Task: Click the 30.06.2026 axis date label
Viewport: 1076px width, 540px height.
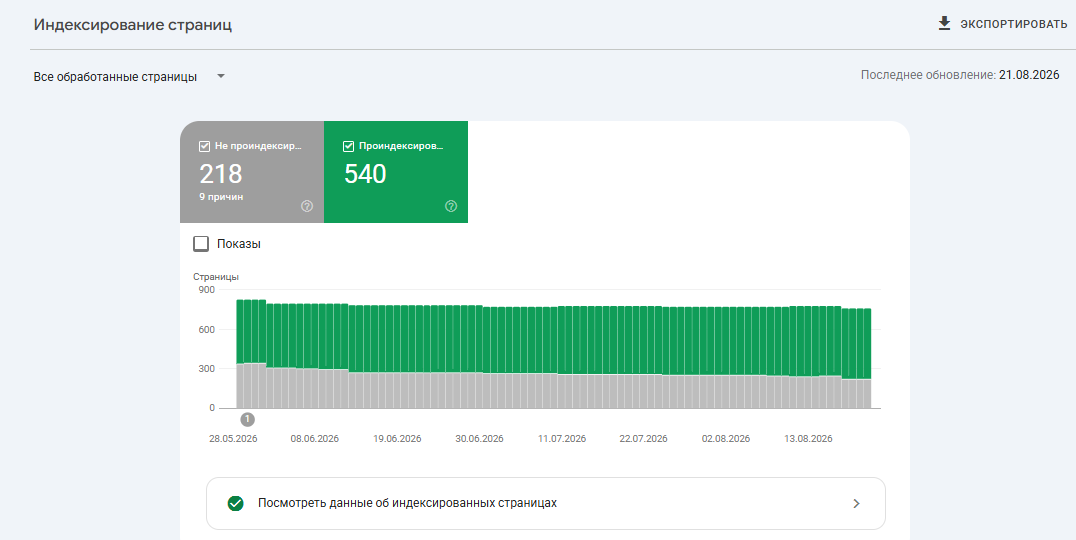Action: [x=480, y=439]
